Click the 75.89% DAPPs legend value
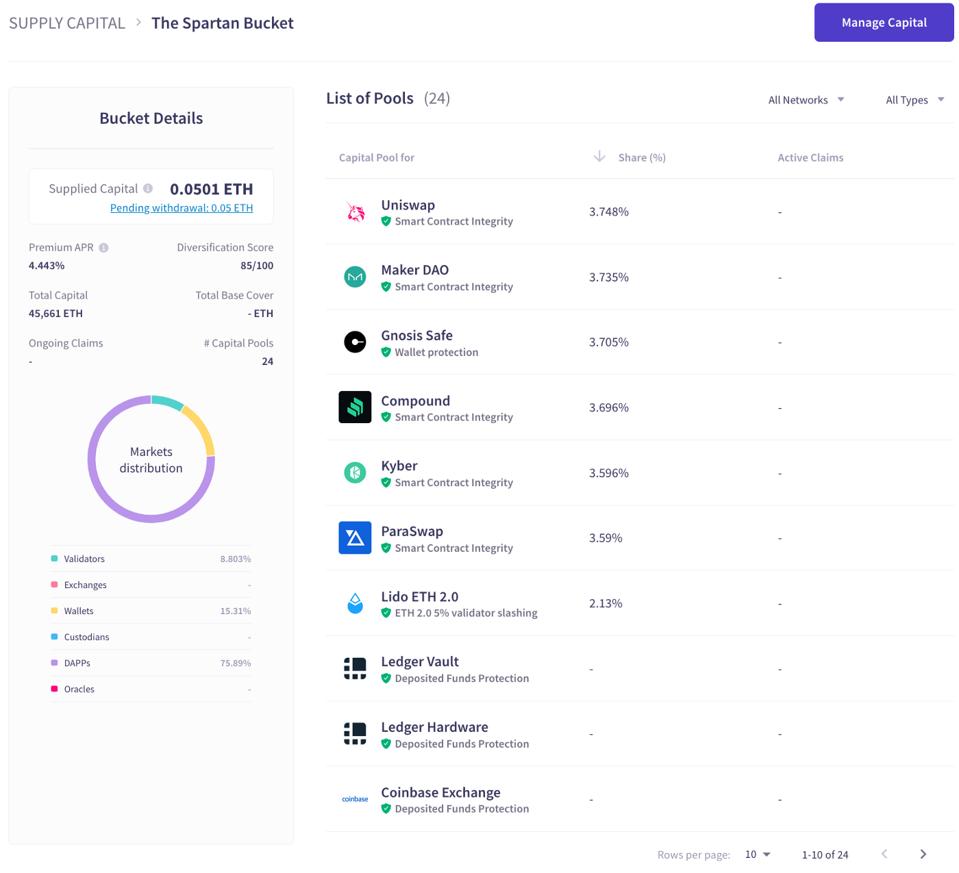 click(235, 663)
